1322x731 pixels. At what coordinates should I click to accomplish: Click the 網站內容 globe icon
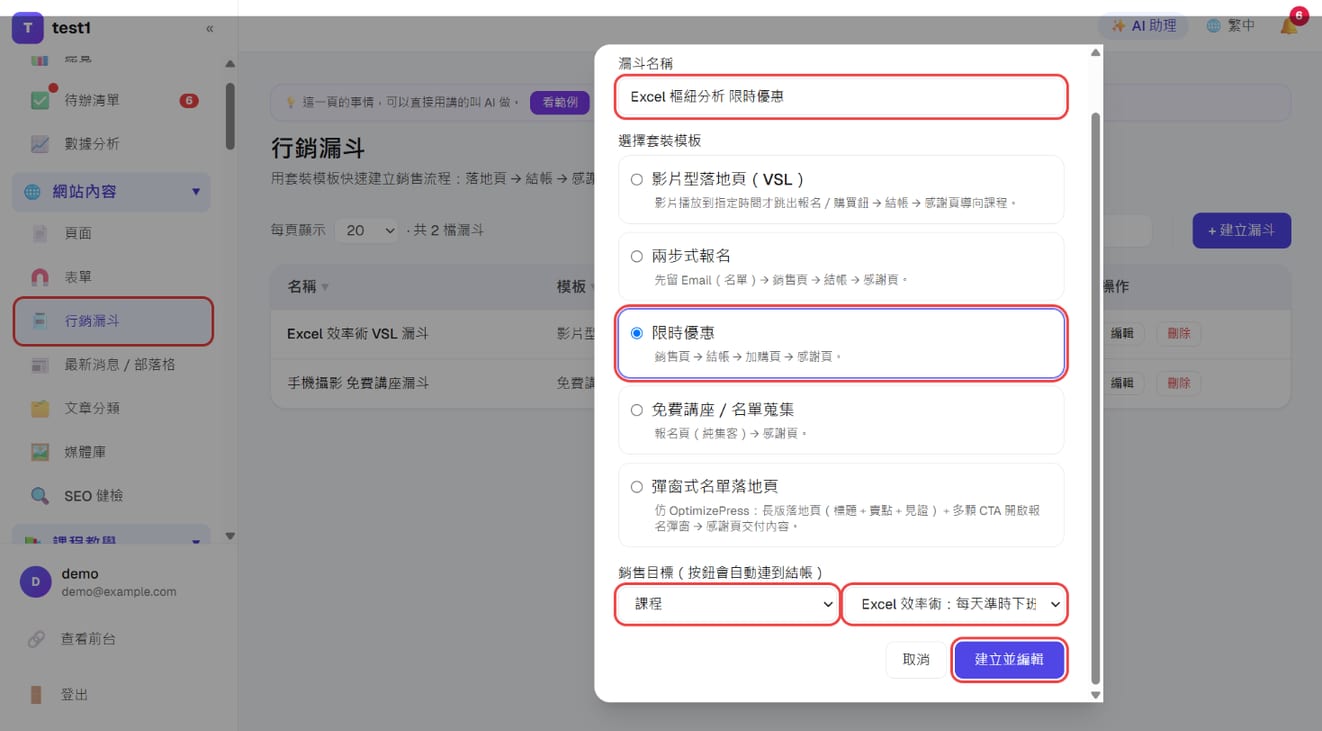pos(33,191)
